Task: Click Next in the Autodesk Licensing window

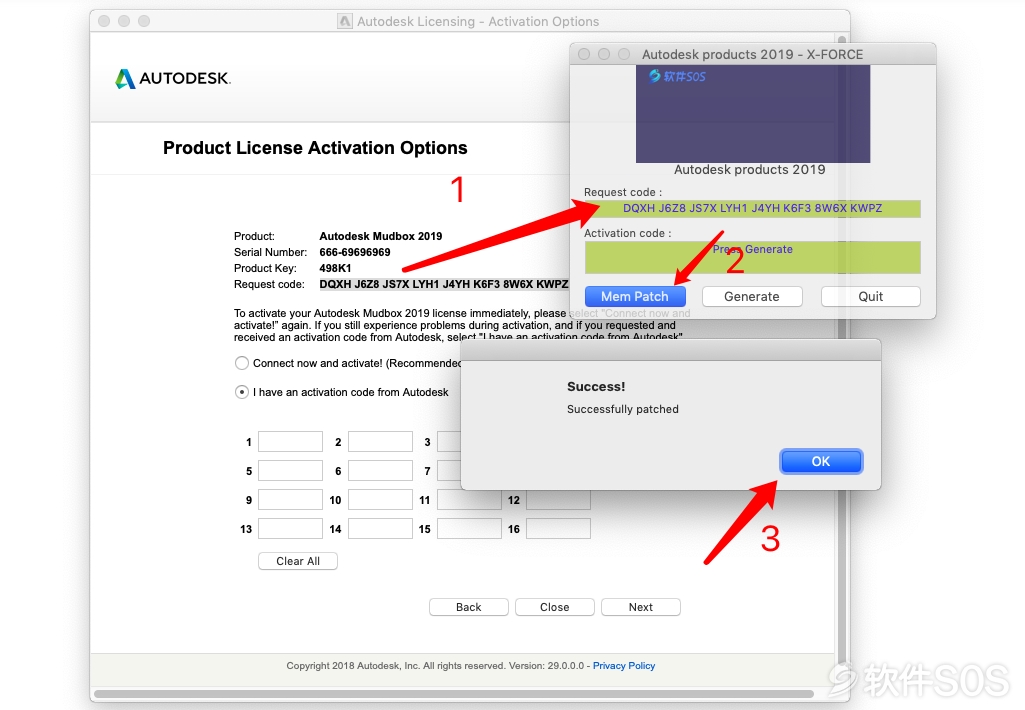Action: (641, 607)
